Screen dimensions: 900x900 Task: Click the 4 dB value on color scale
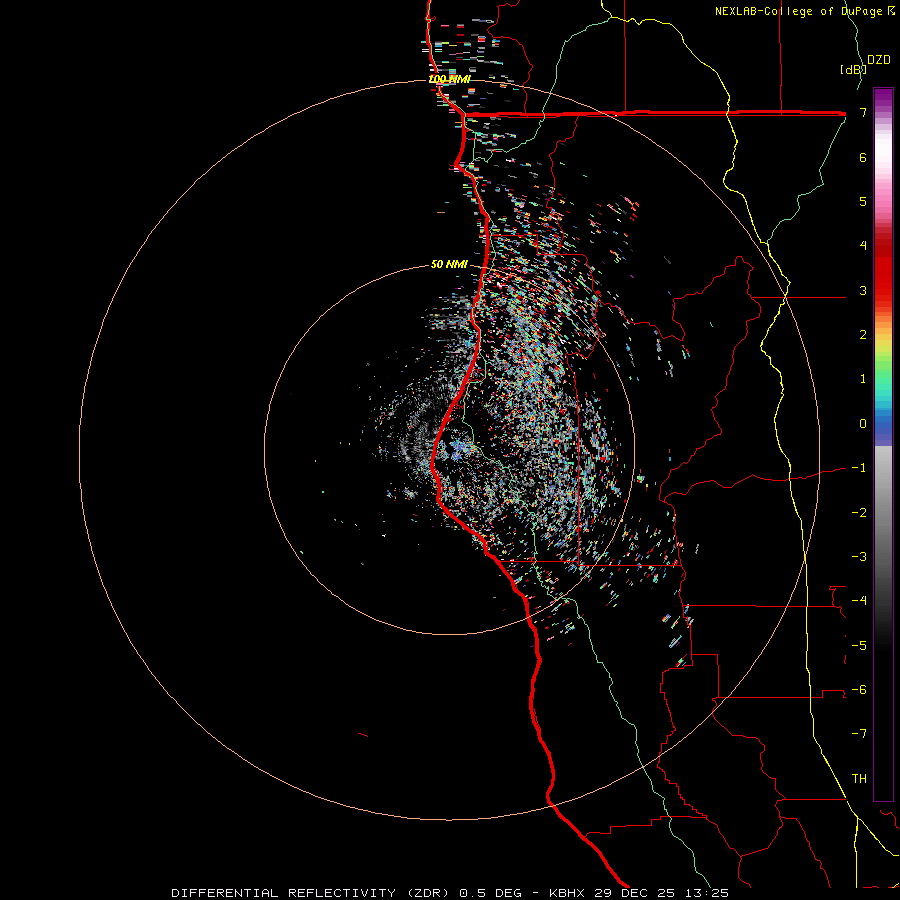tap(863, 245)
